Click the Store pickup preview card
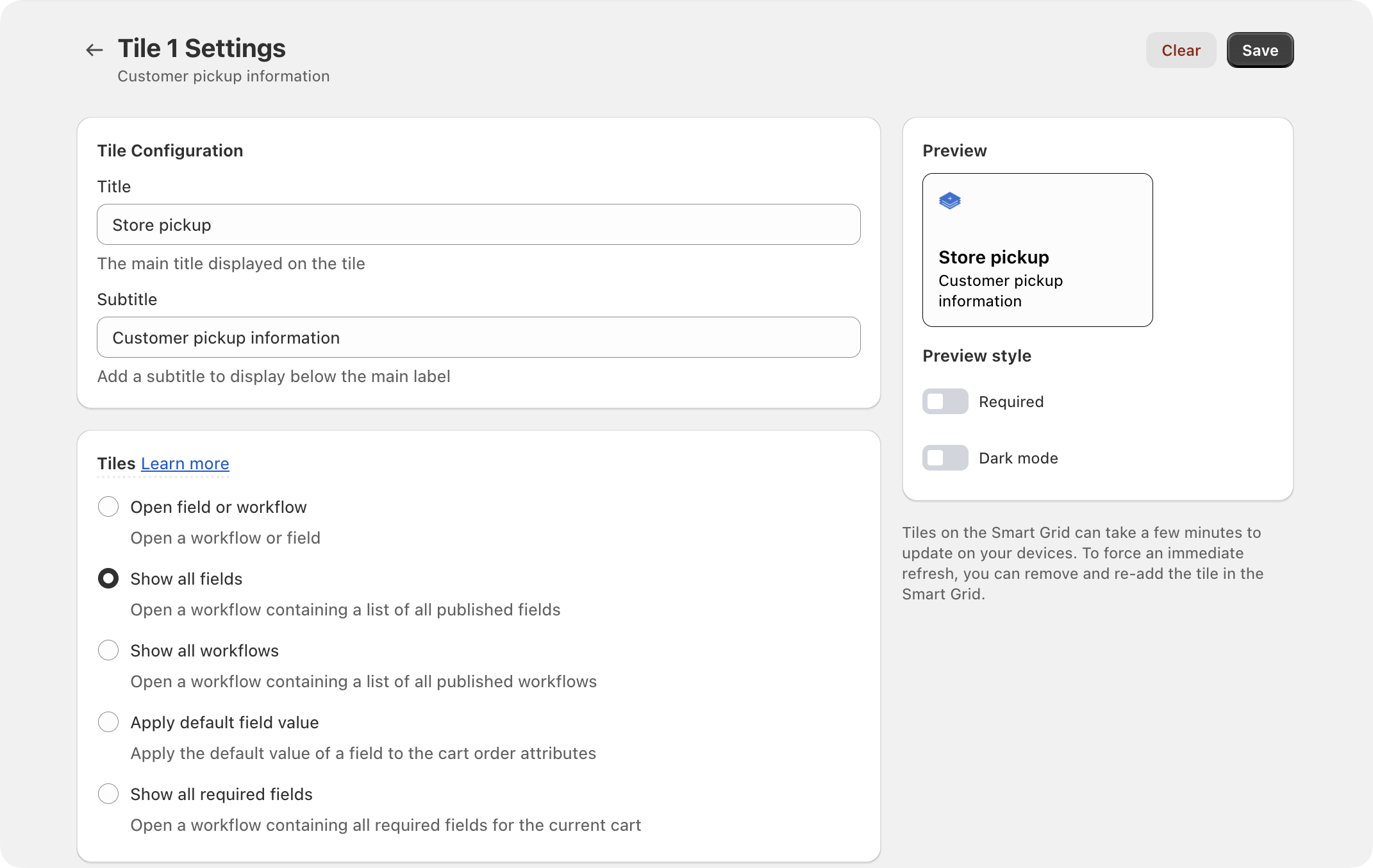The width and height of the screenshot is (1373, 868). (x=1037, y=250)
